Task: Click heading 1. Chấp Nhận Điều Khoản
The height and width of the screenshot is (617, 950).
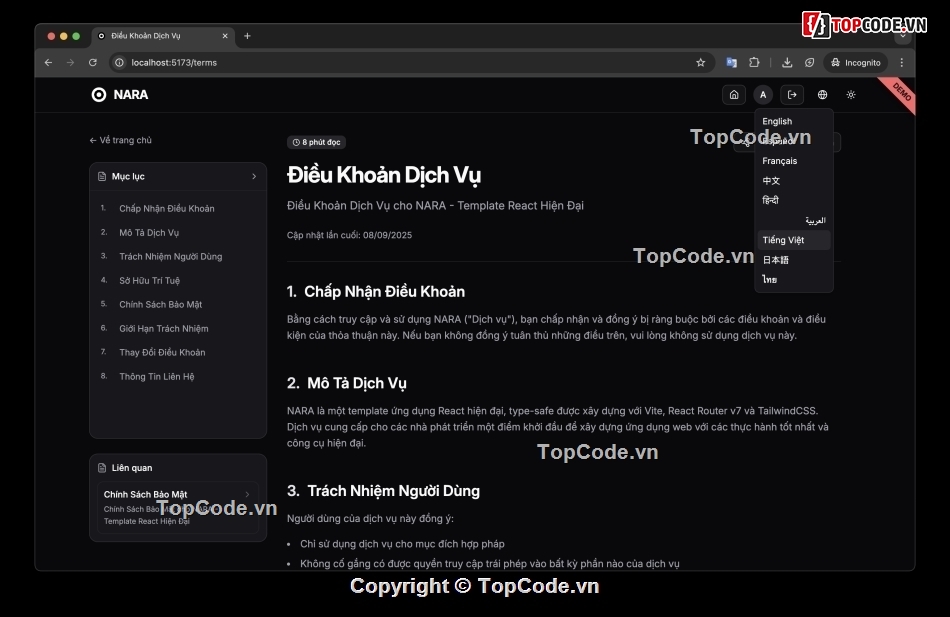Action: click(x=376, y=292)
